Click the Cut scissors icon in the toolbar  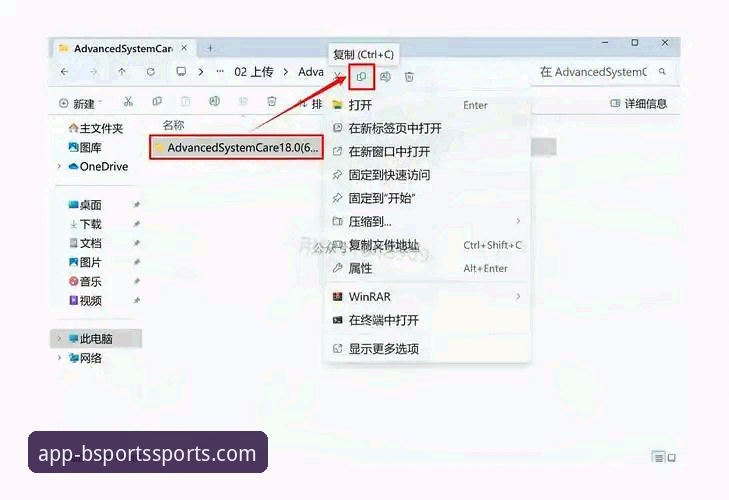click(x=128, y=101)
